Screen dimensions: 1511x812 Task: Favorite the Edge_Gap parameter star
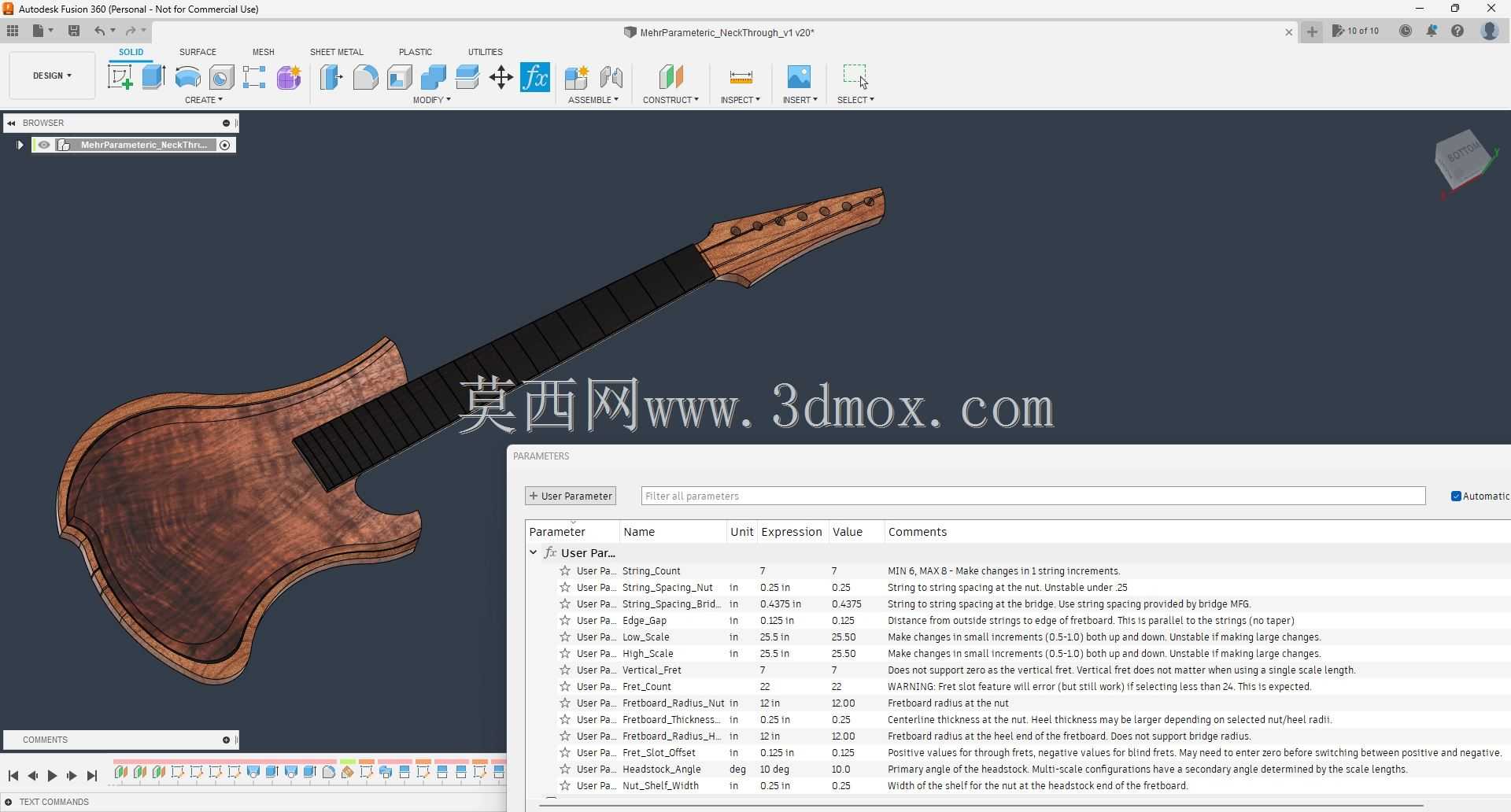click(565, 621)
